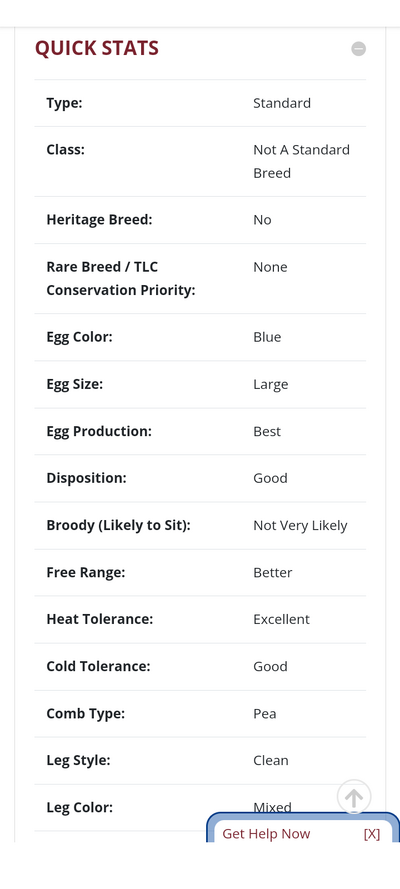The height and width of the screenshot is (889, 400).
Task: Click the Rare Breed Conservation Priority label
Action: [121, 278]
